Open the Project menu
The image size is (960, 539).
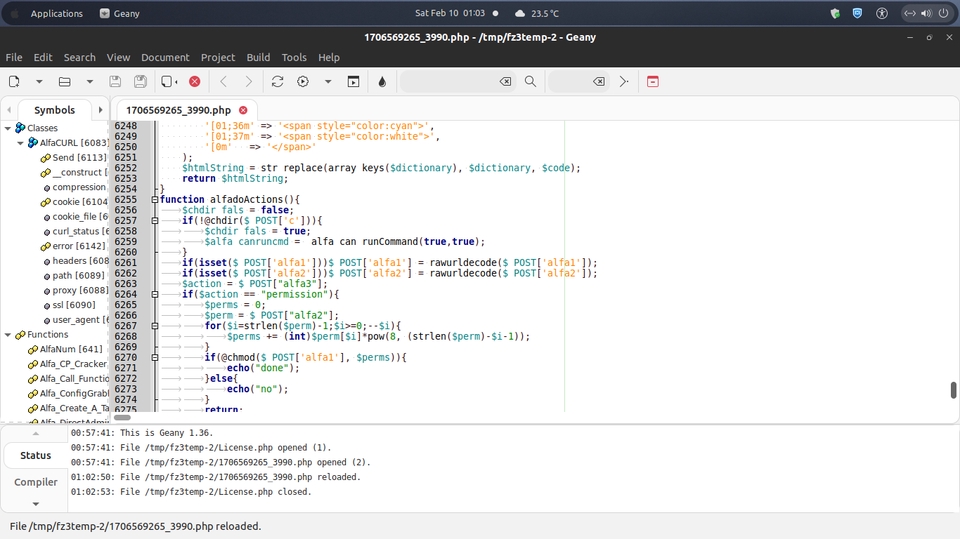(x=218, y=57)
